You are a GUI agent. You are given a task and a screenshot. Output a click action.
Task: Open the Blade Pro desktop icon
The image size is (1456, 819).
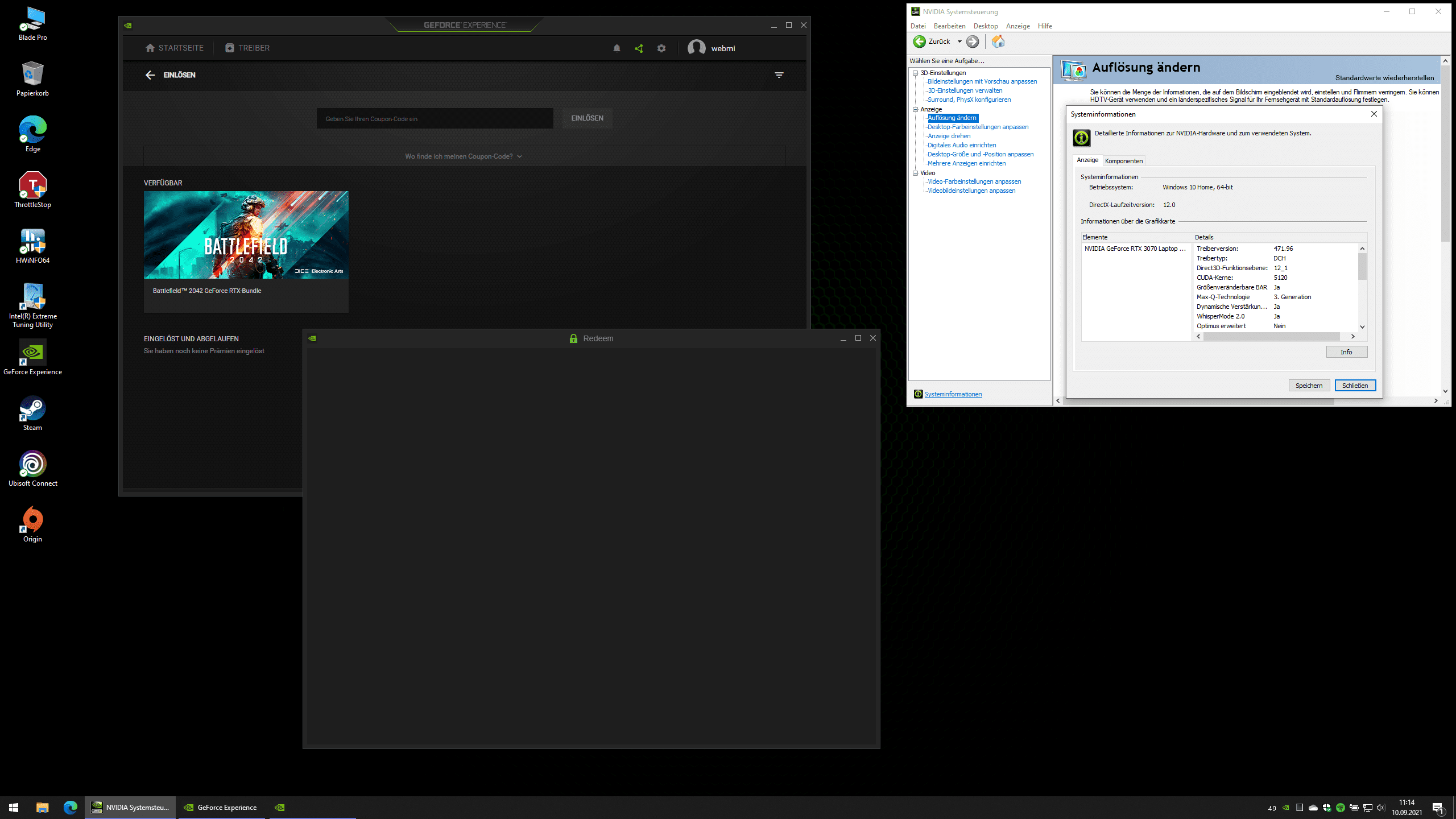[32, 24]
